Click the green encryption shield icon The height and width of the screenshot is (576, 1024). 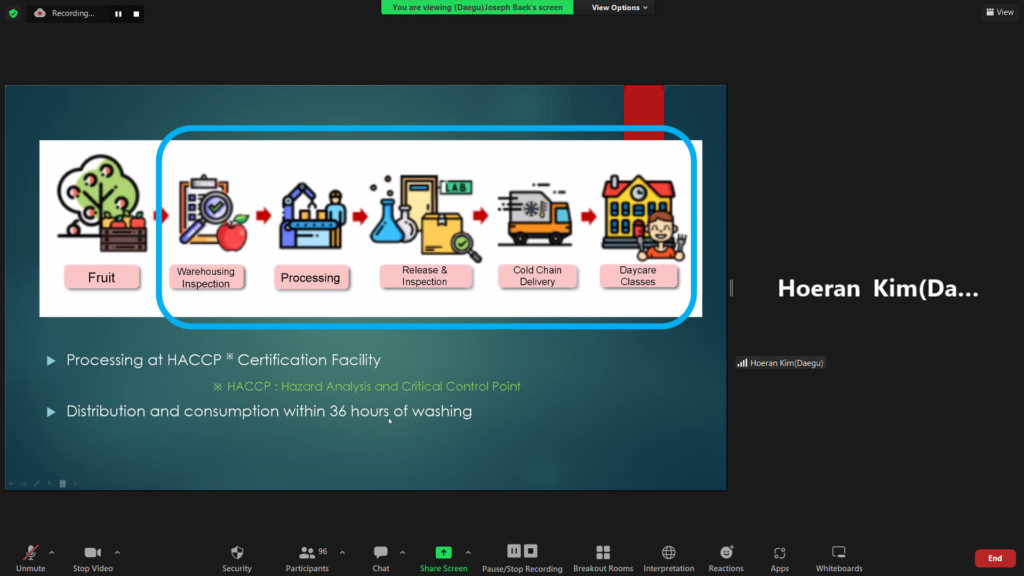click(13, 13)
